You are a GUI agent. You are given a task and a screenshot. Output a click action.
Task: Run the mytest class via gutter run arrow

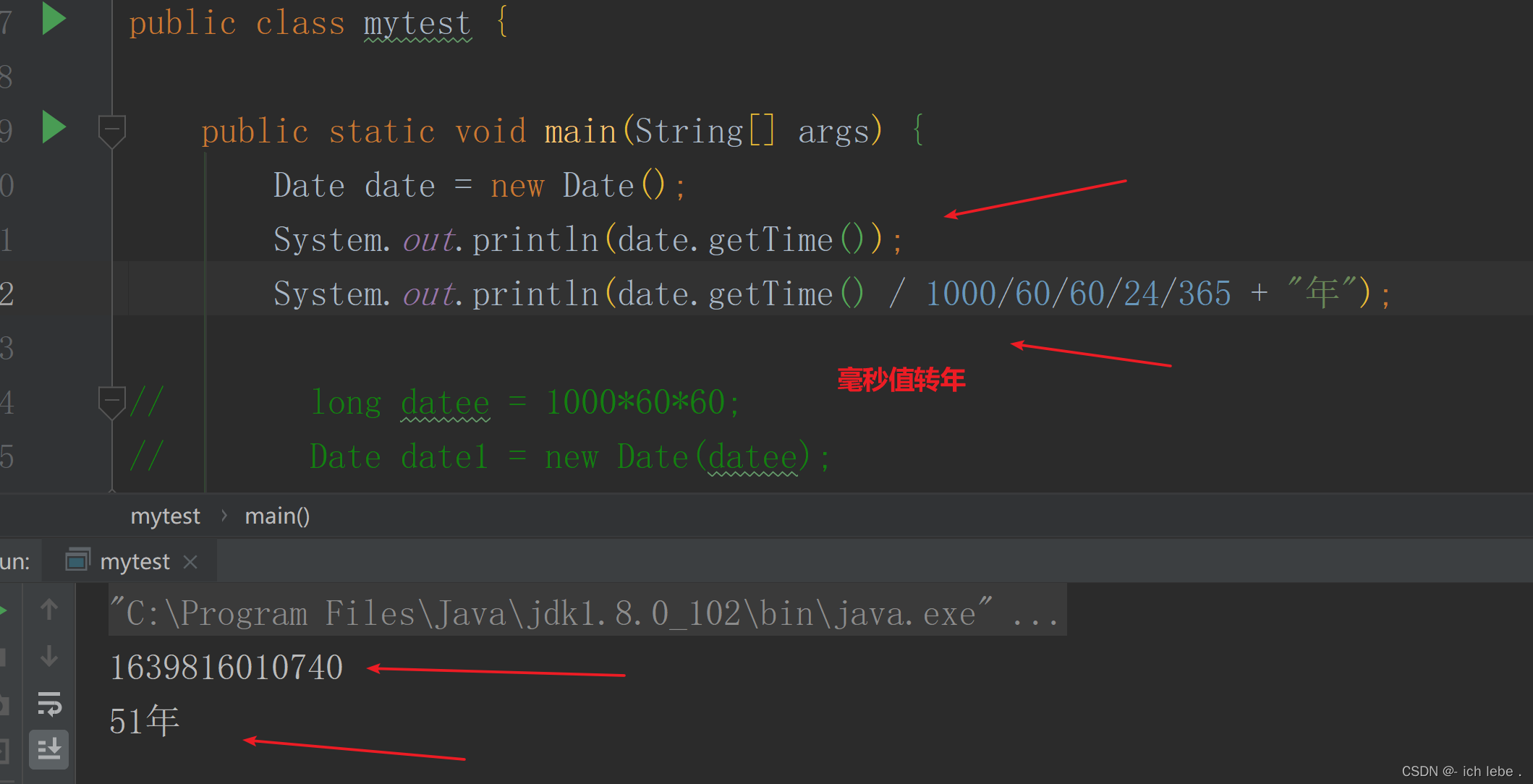[x=53, y=20]
